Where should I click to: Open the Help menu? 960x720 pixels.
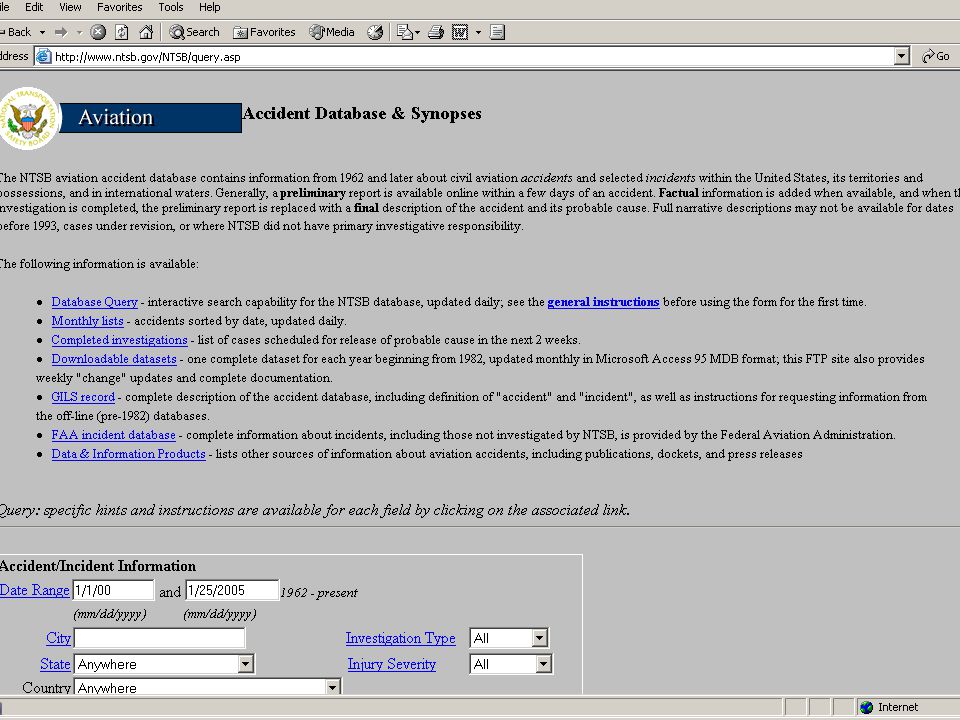pos(209,7)
